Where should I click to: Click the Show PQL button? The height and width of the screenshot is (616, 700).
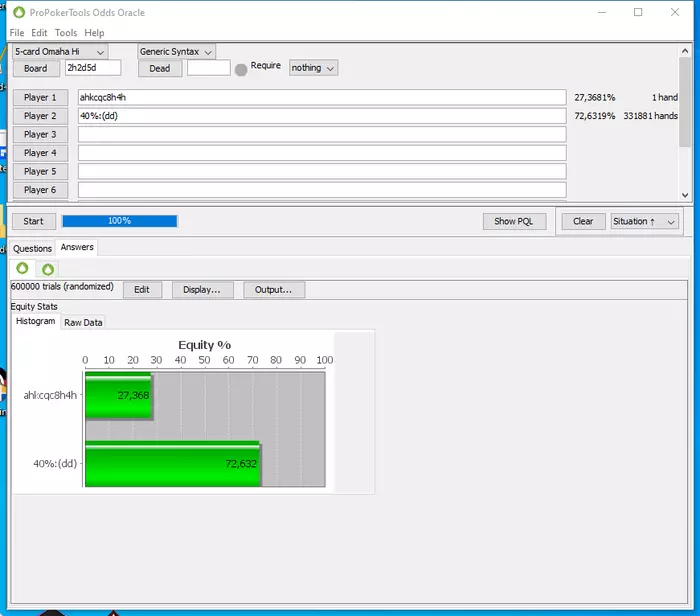(514, 221)
